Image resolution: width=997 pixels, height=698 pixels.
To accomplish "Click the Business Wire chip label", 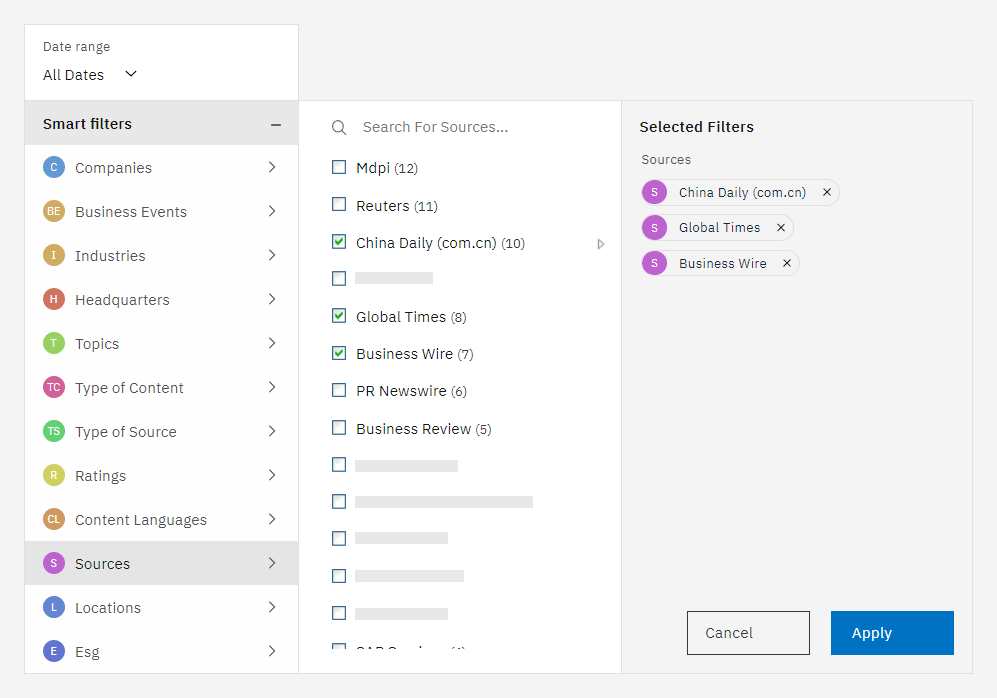I will [722, 263].
